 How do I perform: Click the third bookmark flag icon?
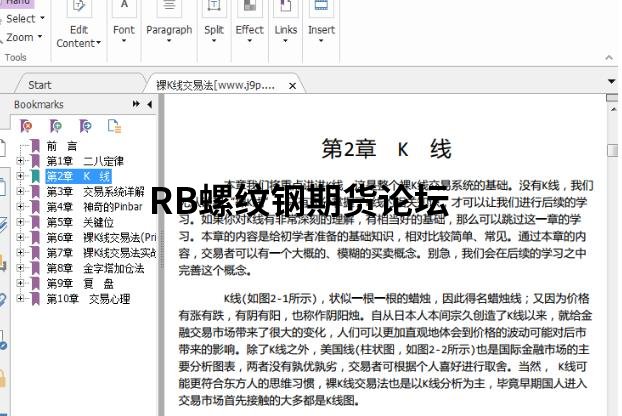[x=85, y=126]
